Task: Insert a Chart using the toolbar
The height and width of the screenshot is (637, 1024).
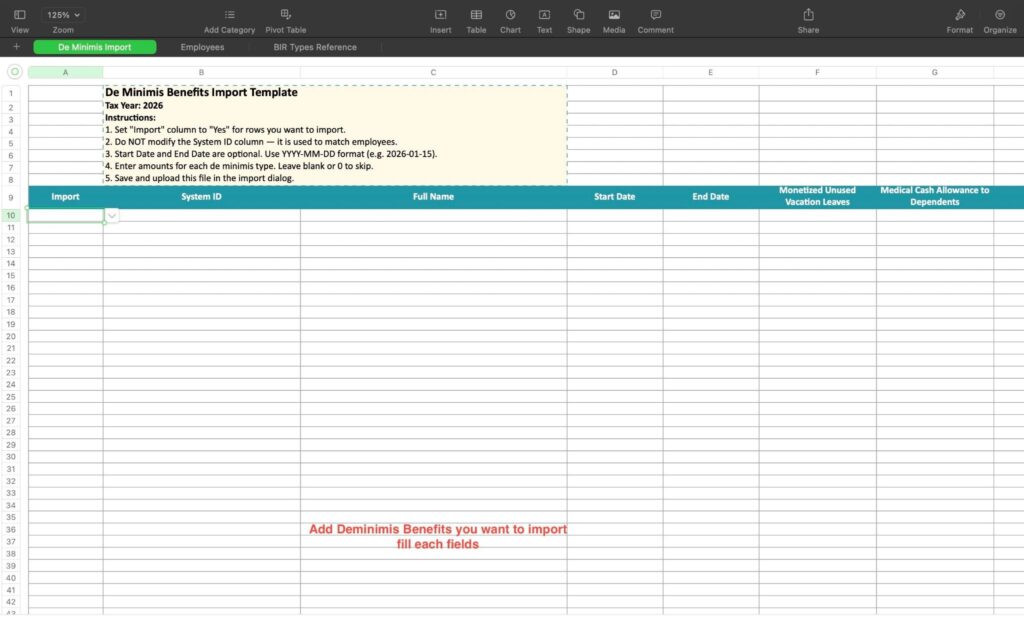Action: (510, 15)
